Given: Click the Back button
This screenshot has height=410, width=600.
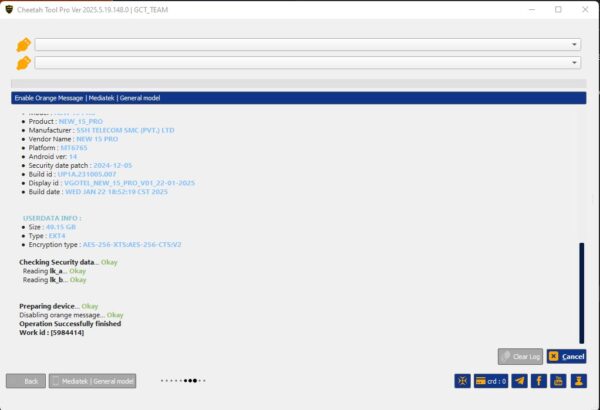Looking at the screenshot, I should pyautogui.click(x=26, y=381).
